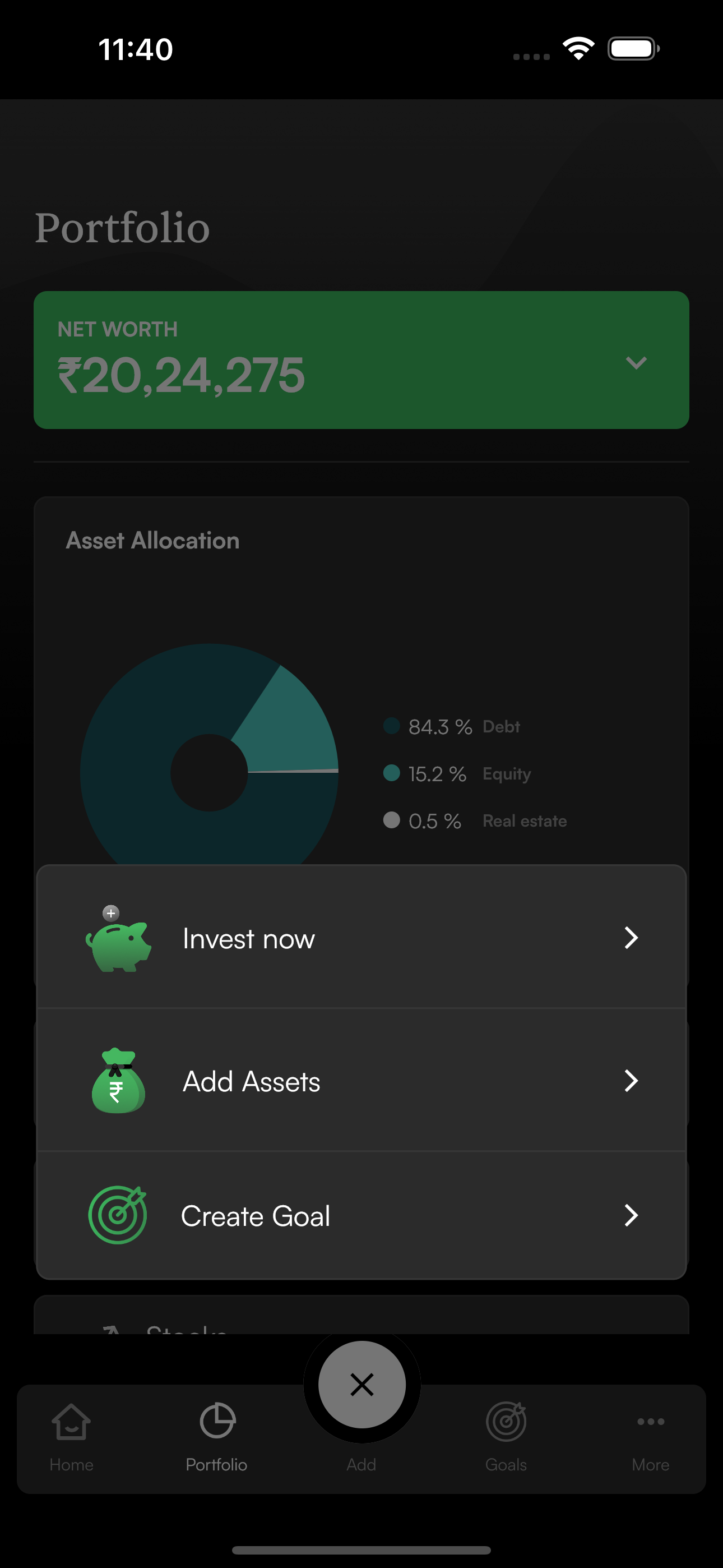The height and width of the screenshot is (1568, 723).
Task: Open the Goals target icon
Action: tap(506, 1422)
